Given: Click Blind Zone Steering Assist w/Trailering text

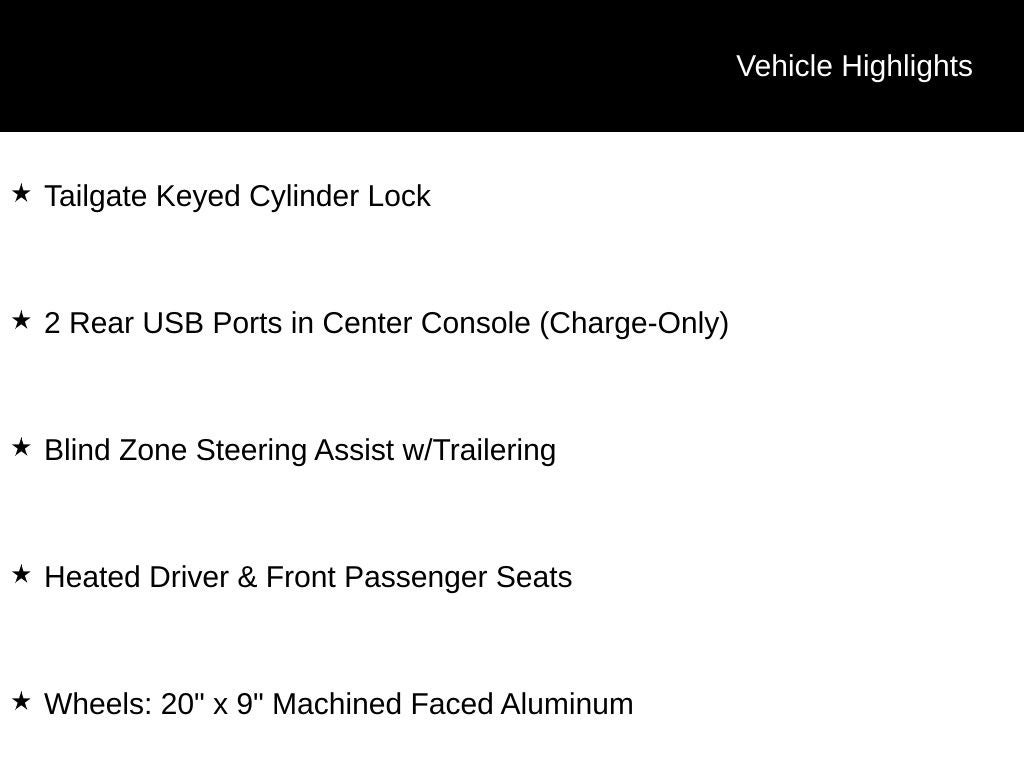Looking at the screenshot, I should click(300, 450).
